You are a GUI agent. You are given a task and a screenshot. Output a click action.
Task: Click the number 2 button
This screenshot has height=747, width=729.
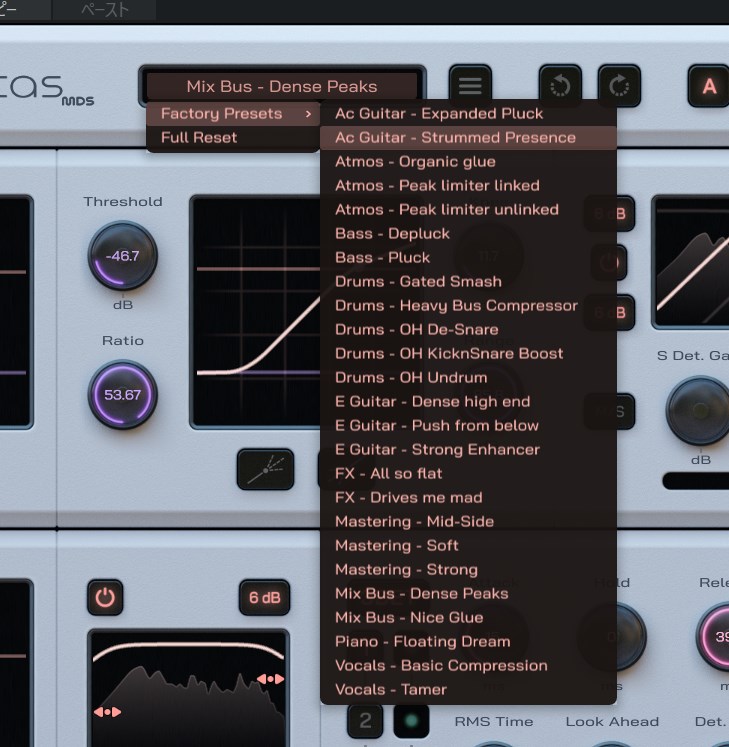[x=365, y=720]
